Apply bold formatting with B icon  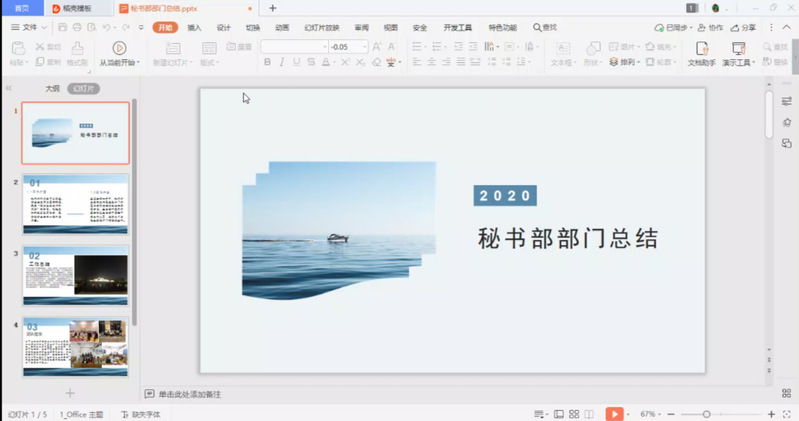[x=267, y=62]
